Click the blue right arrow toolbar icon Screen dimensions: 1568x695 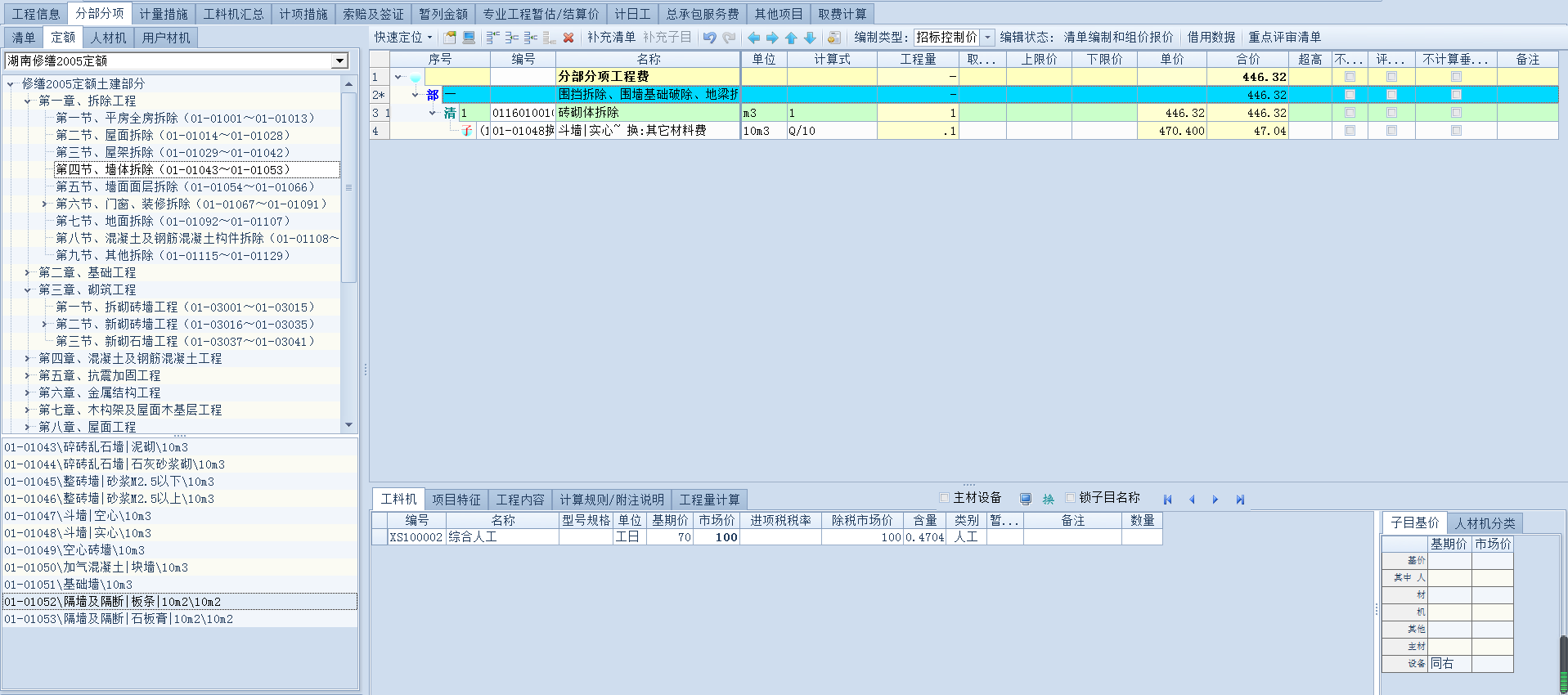[772, 38]
